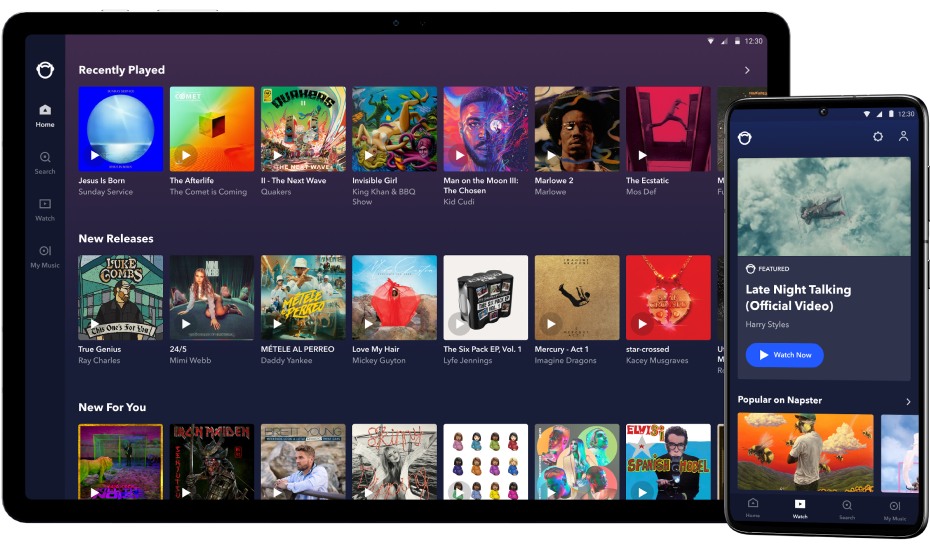Play 24/5 by Mimi Webb
Screen dimensions: 930x549
(x=186, y=324)
